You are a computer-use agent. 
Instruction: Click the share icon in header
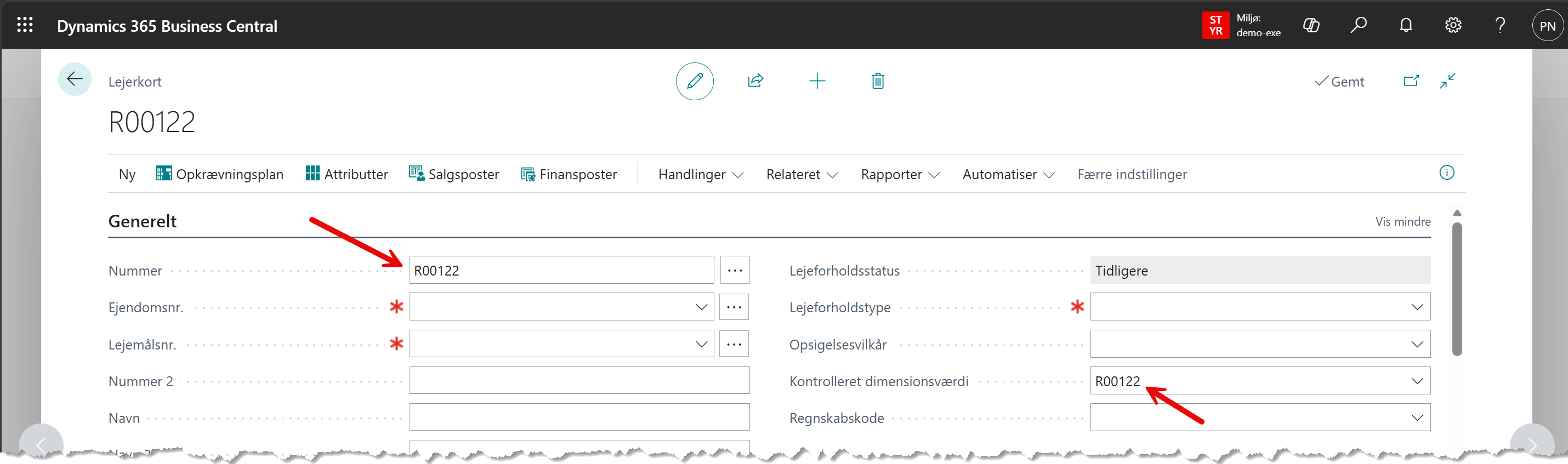tap(755, 82)
